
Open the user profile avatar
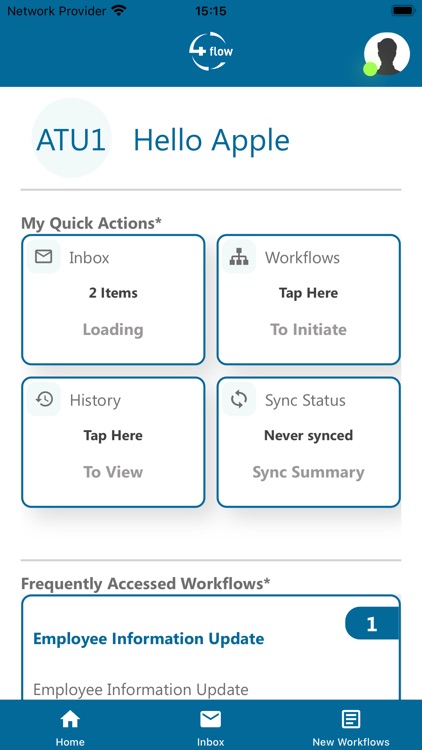point(387,54)
